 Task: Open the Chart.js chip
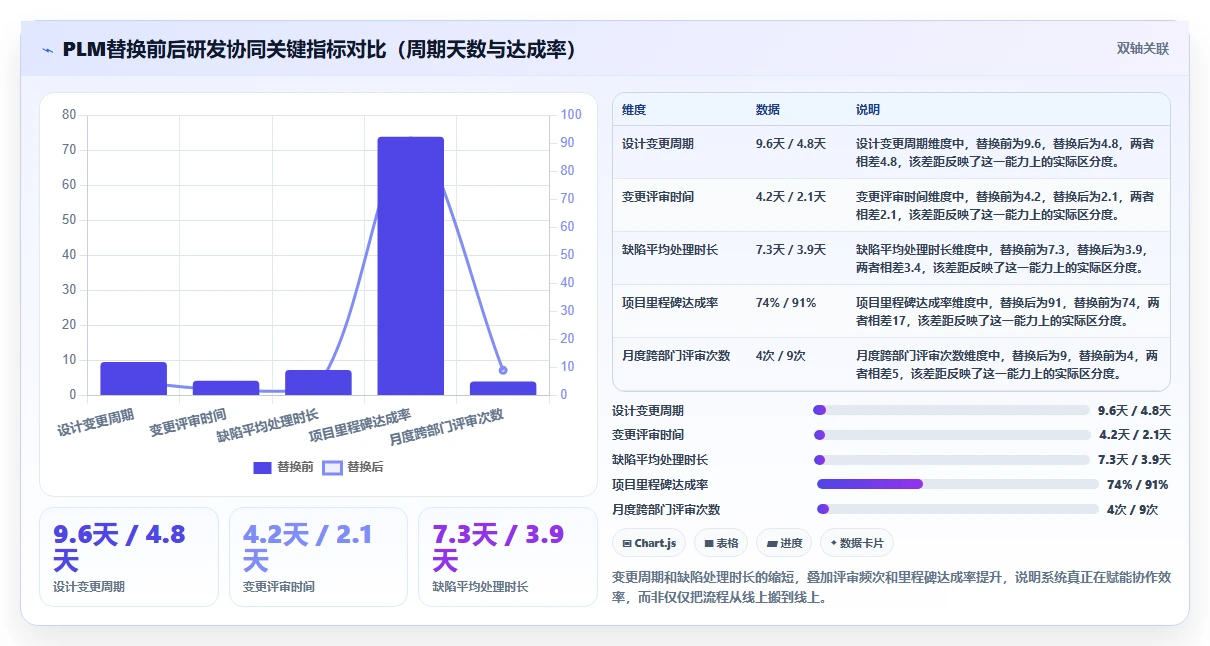[649, 543]
